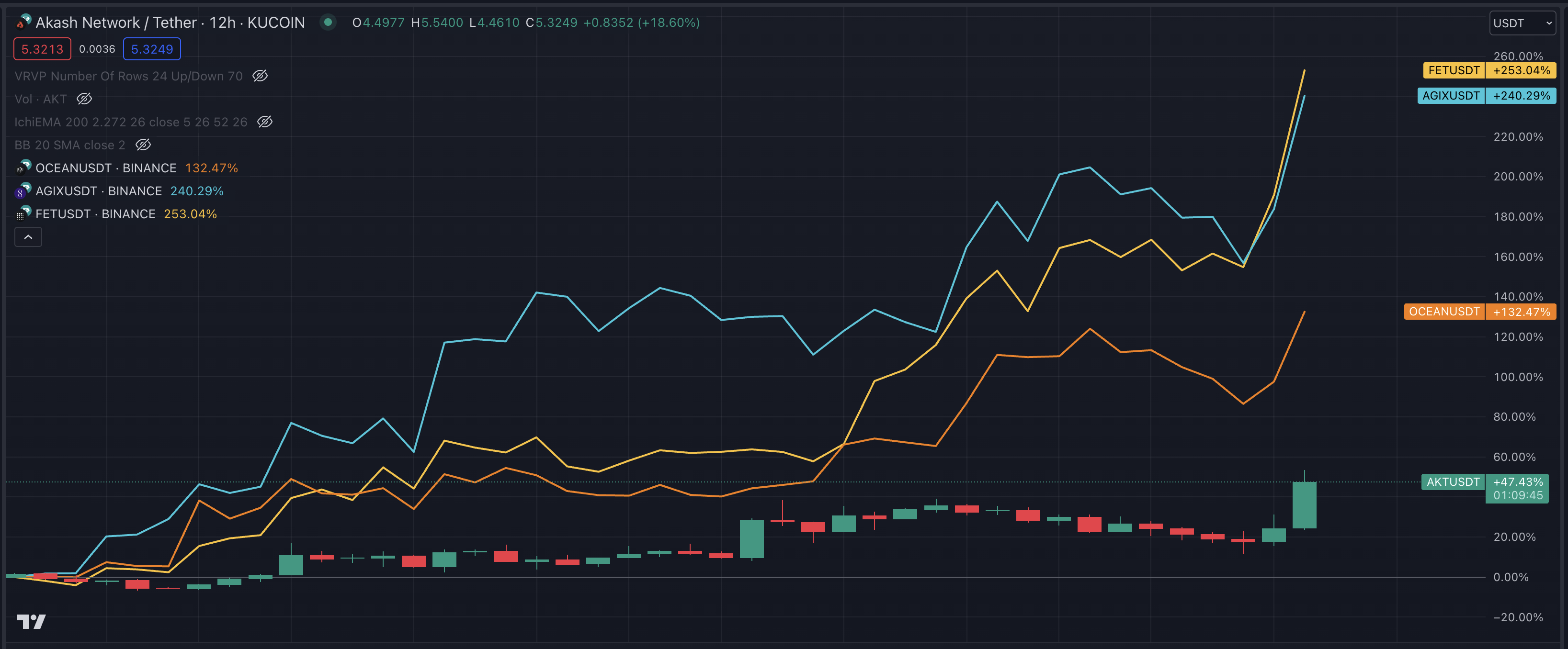Select the OCEANUSDT · BINANCE legend entry
Viewport: 1568px width, 649px height.
tap(106, 168)
